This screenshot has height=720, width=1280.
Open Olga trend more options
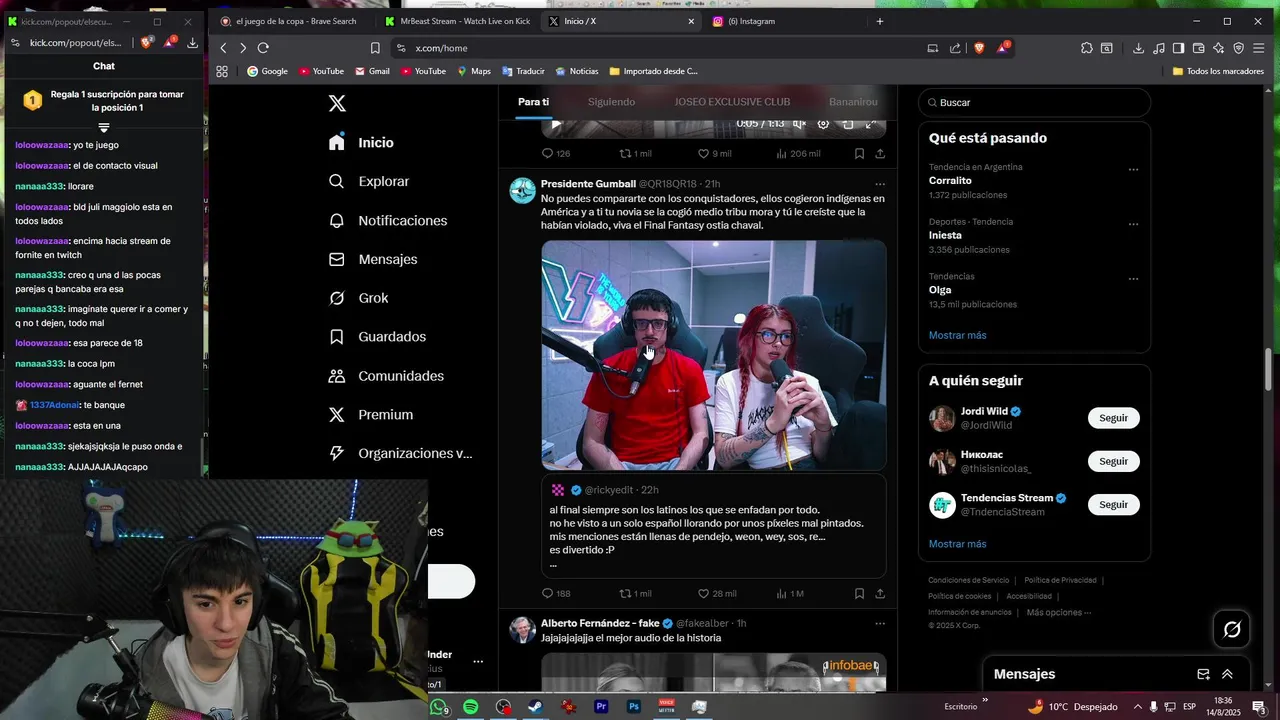1133,279
